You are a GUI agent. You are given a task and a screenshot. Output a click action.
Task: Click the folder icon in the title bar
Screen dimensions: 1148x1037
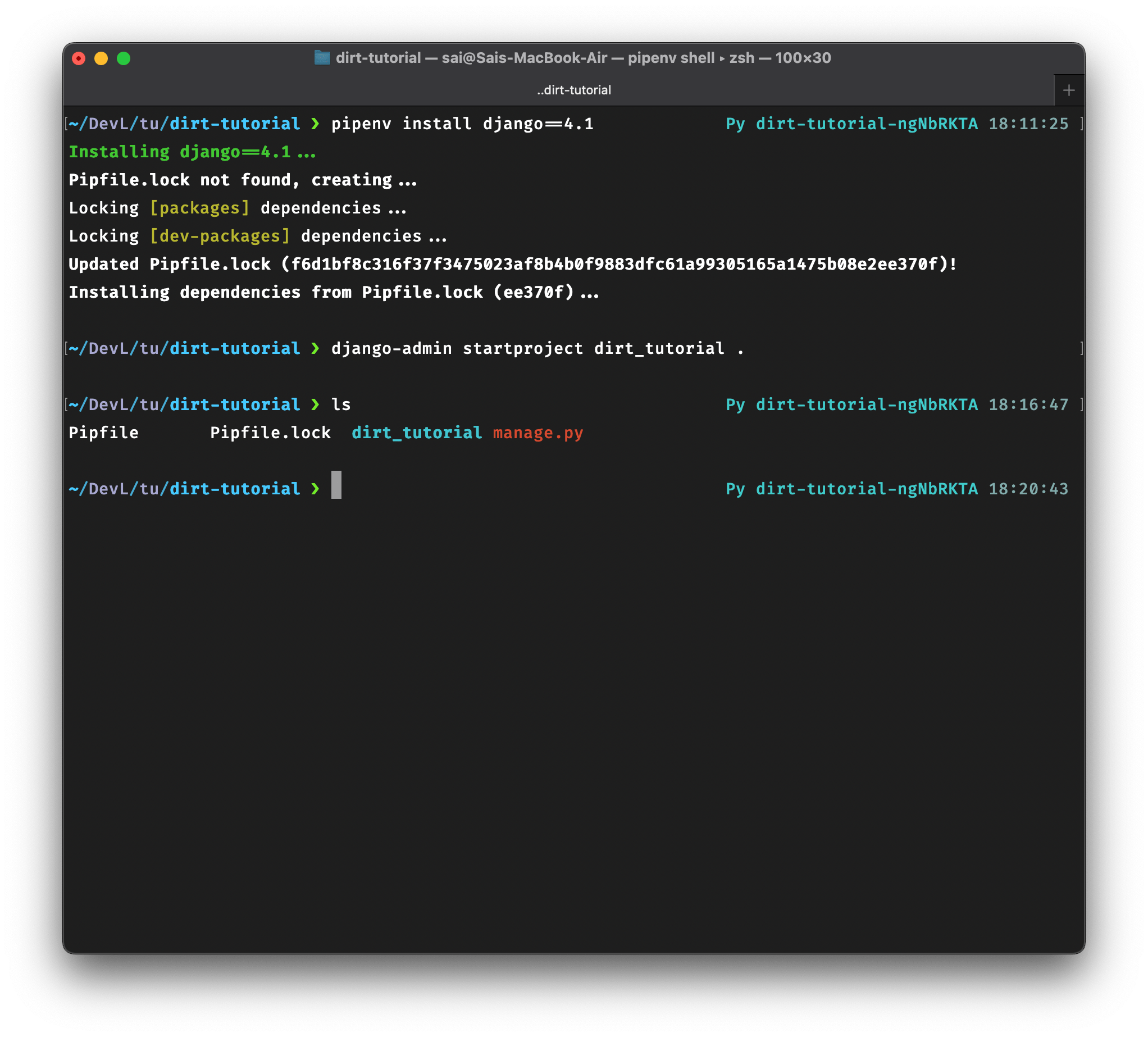click(x=322, y=57)
